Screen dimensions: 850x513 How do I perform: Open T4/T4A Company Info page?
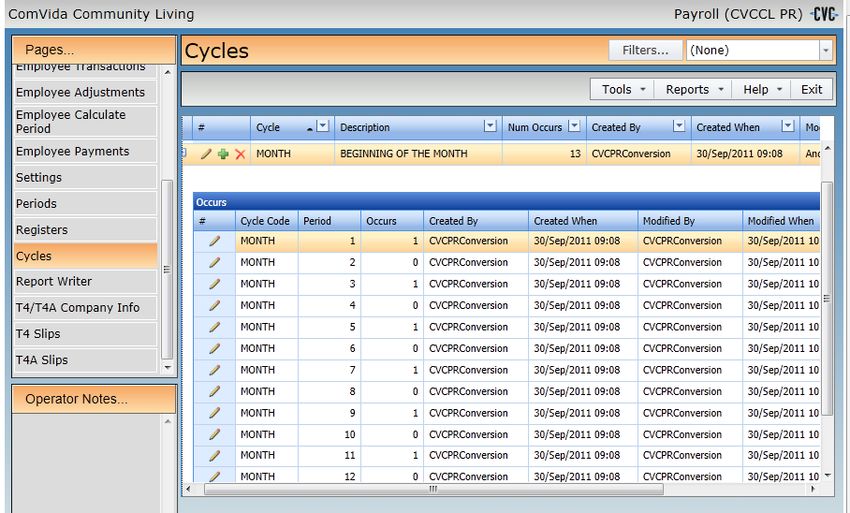point(85,307)
